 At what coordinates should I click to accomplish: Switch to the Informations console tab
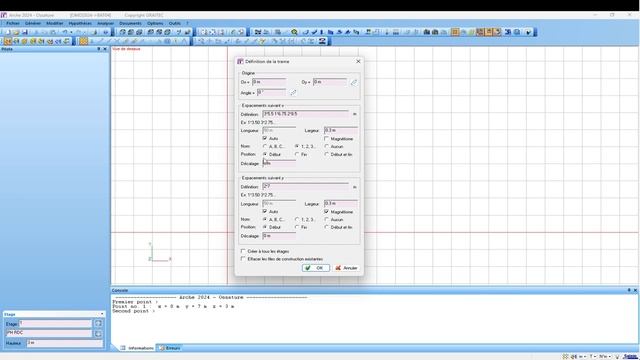pos(138,348)
